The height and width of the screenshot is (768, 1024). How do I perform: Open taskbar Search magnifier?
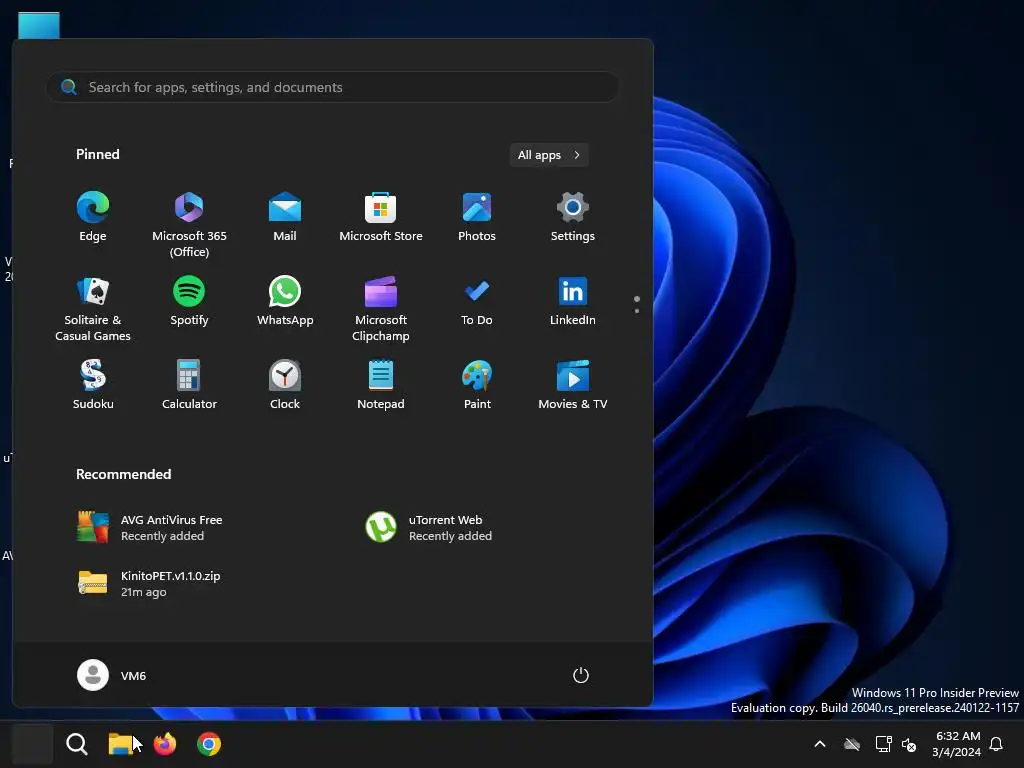click(76, 744)
